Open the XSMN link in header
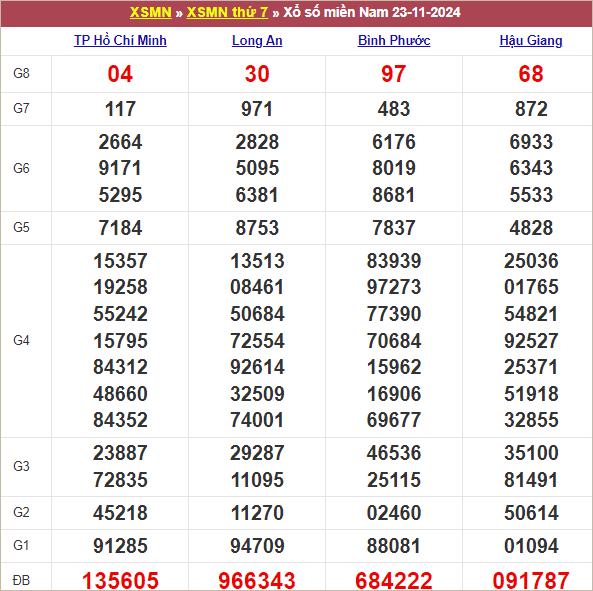 tap(151, 12)
